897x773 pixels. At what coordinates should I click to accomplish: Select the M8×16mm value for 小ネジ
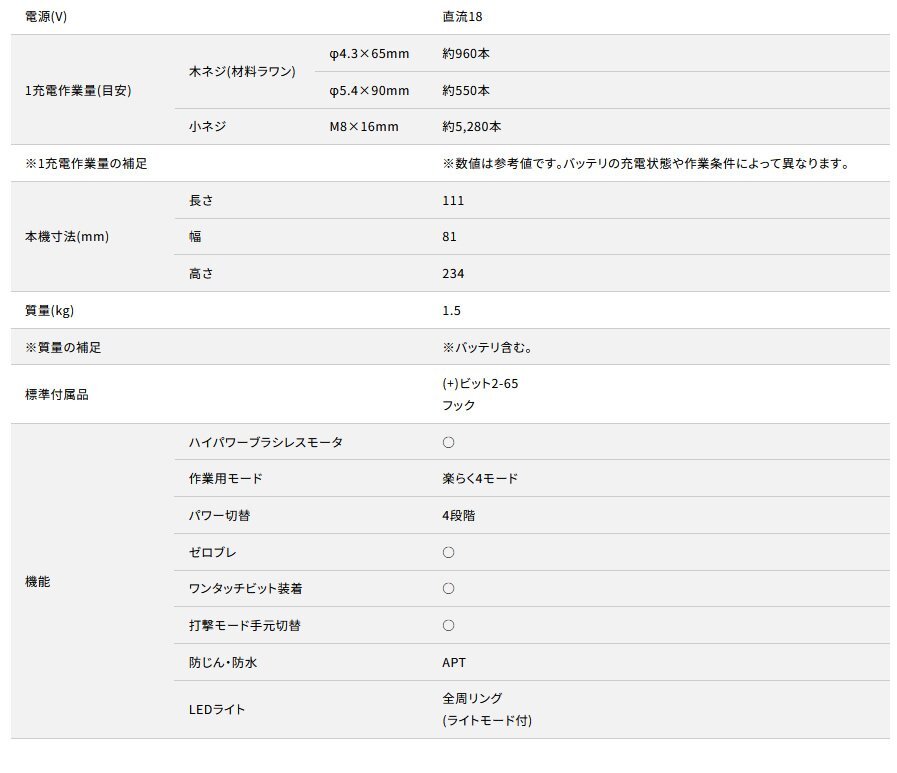pos(363,127)
